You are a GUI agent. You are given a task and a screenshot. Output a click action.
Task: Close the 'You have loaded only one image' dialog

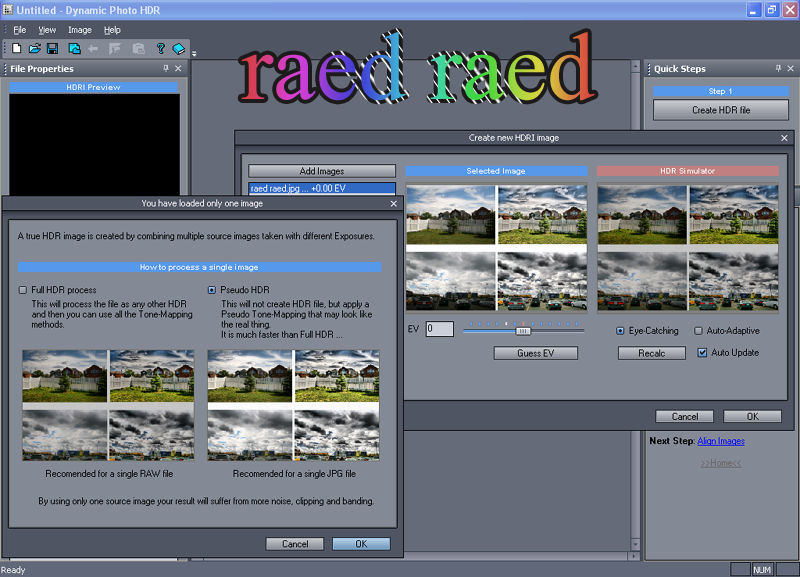click(x=393, y=204)
